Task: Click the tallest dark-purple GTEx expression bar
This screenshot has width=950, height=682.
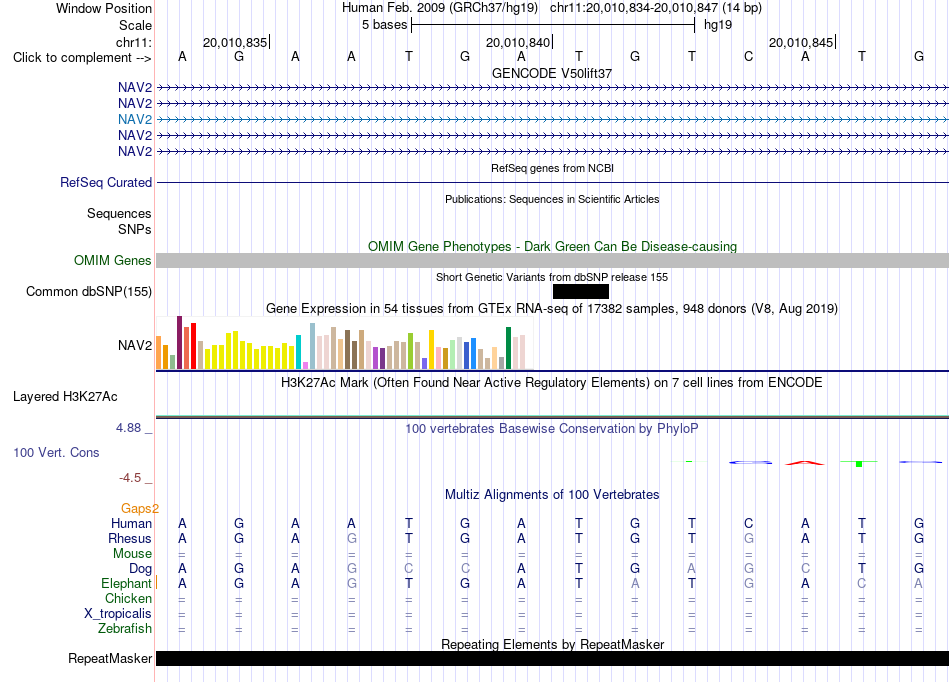Action: point(179,343)
